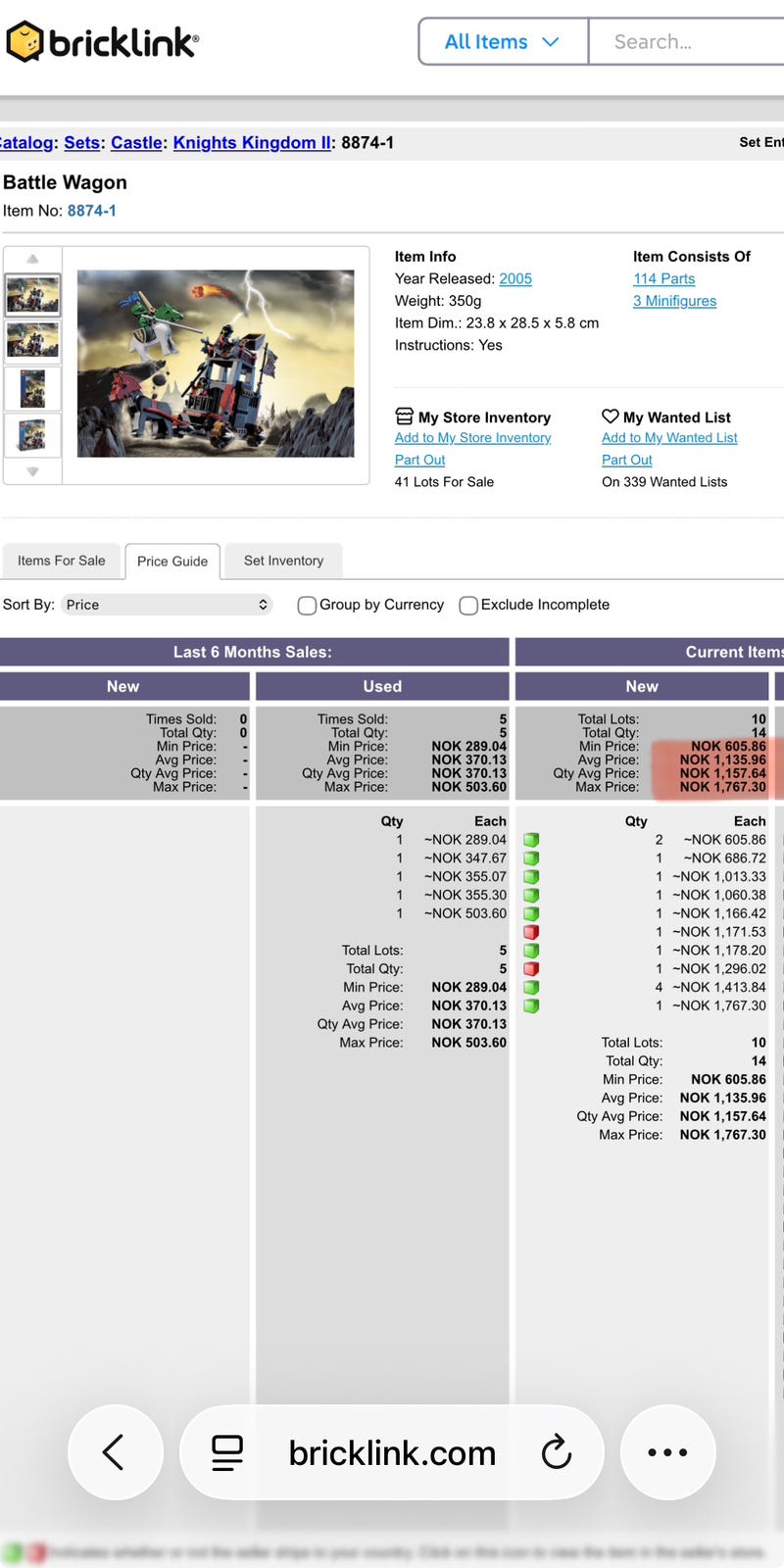
Task: Click the used sale price ~NOK 289.04
Action: (x=465, y=840)
